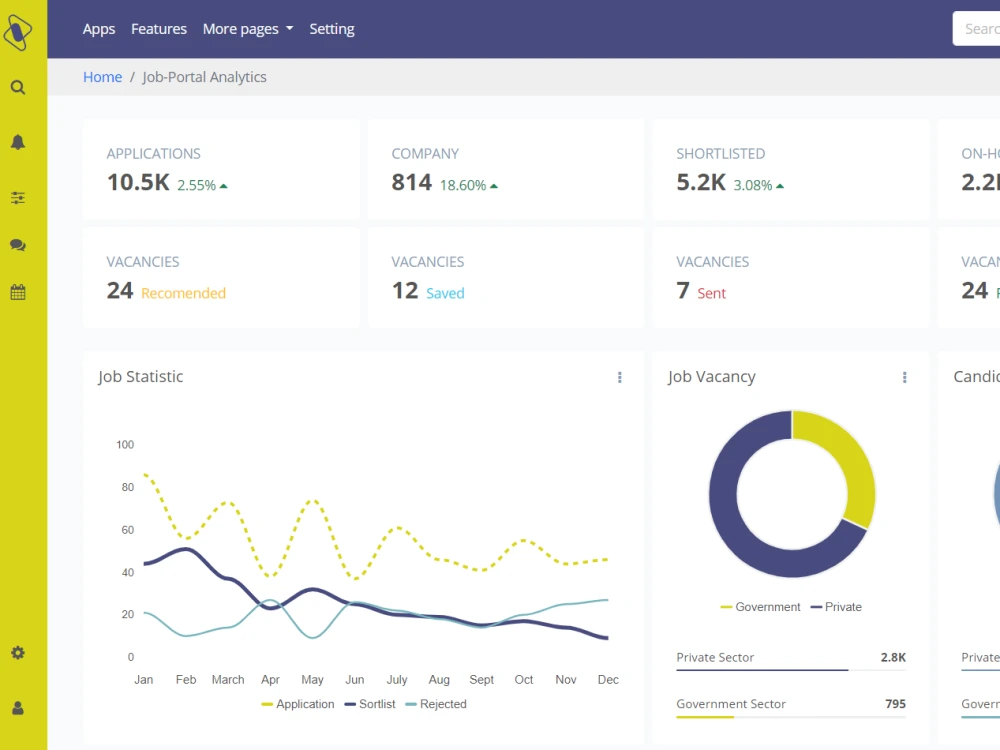Select the Shortlisted 5.2K card value
Viewport: 1000px width, 750px height.
[x=701, y=183]
